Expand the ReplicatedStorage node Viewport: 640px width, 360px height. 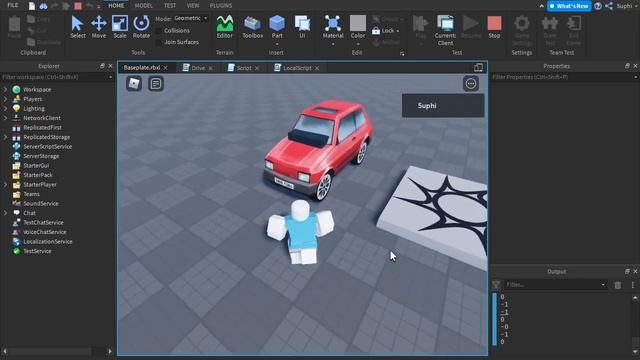(x=6, y=137)
